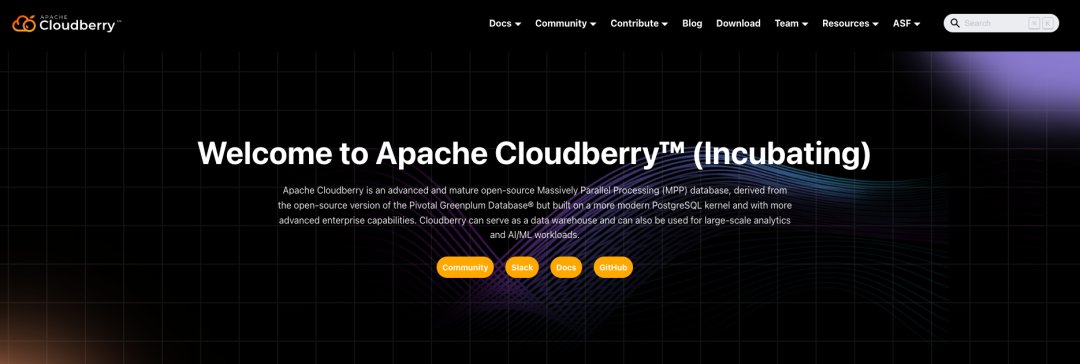The width and height of the screenshot is (1080, 364).
Task: Open the Docs dropdown menu
Action: pyautogui.click(x=505, y=23)
